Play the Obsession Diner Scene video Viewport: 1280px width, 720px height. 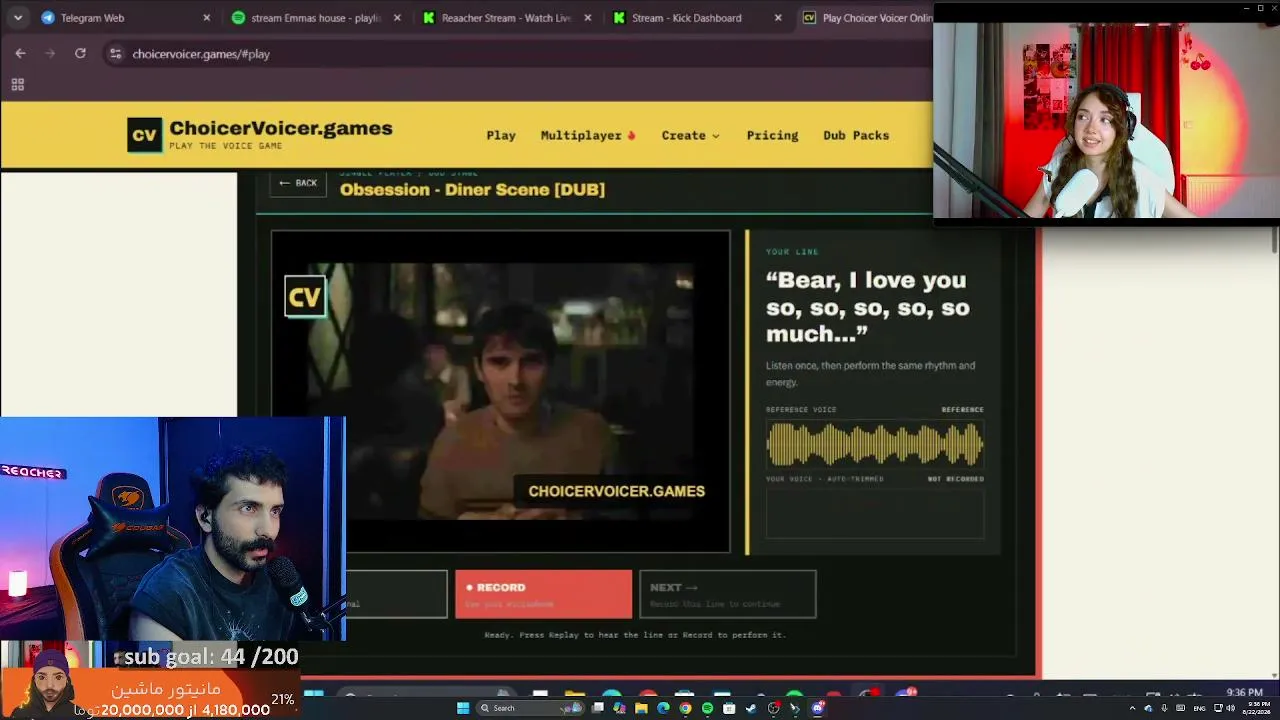click(501, 392)
